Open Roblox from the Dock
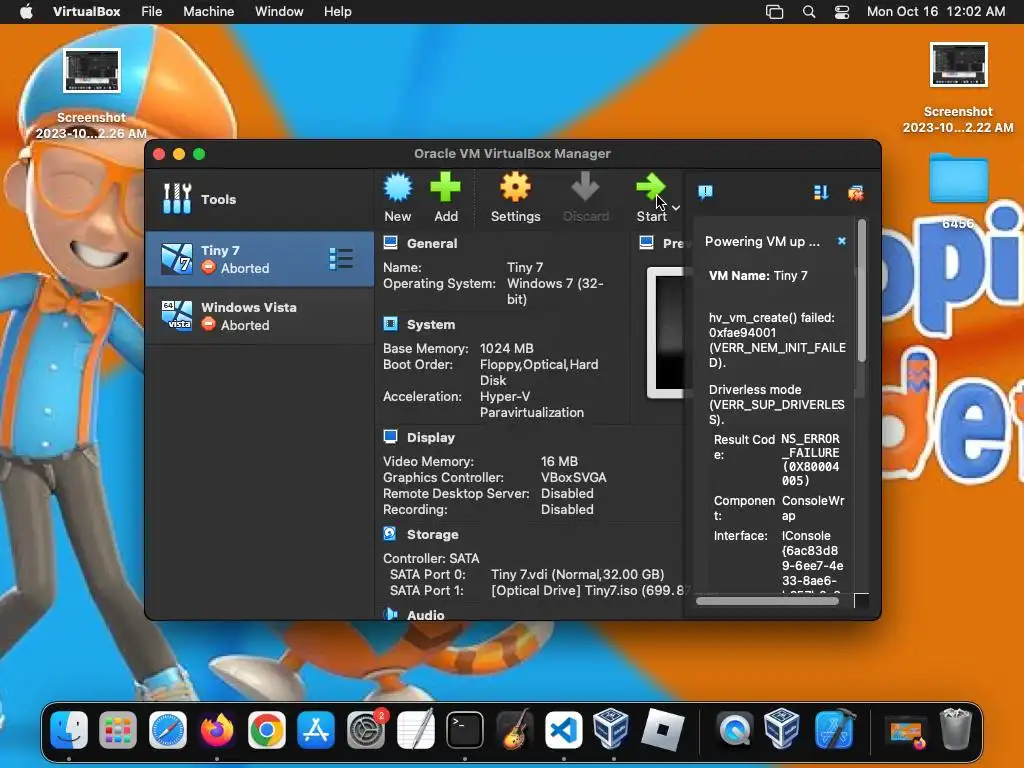The width and height of the screenshot is (1024, 768). point(662,729)
